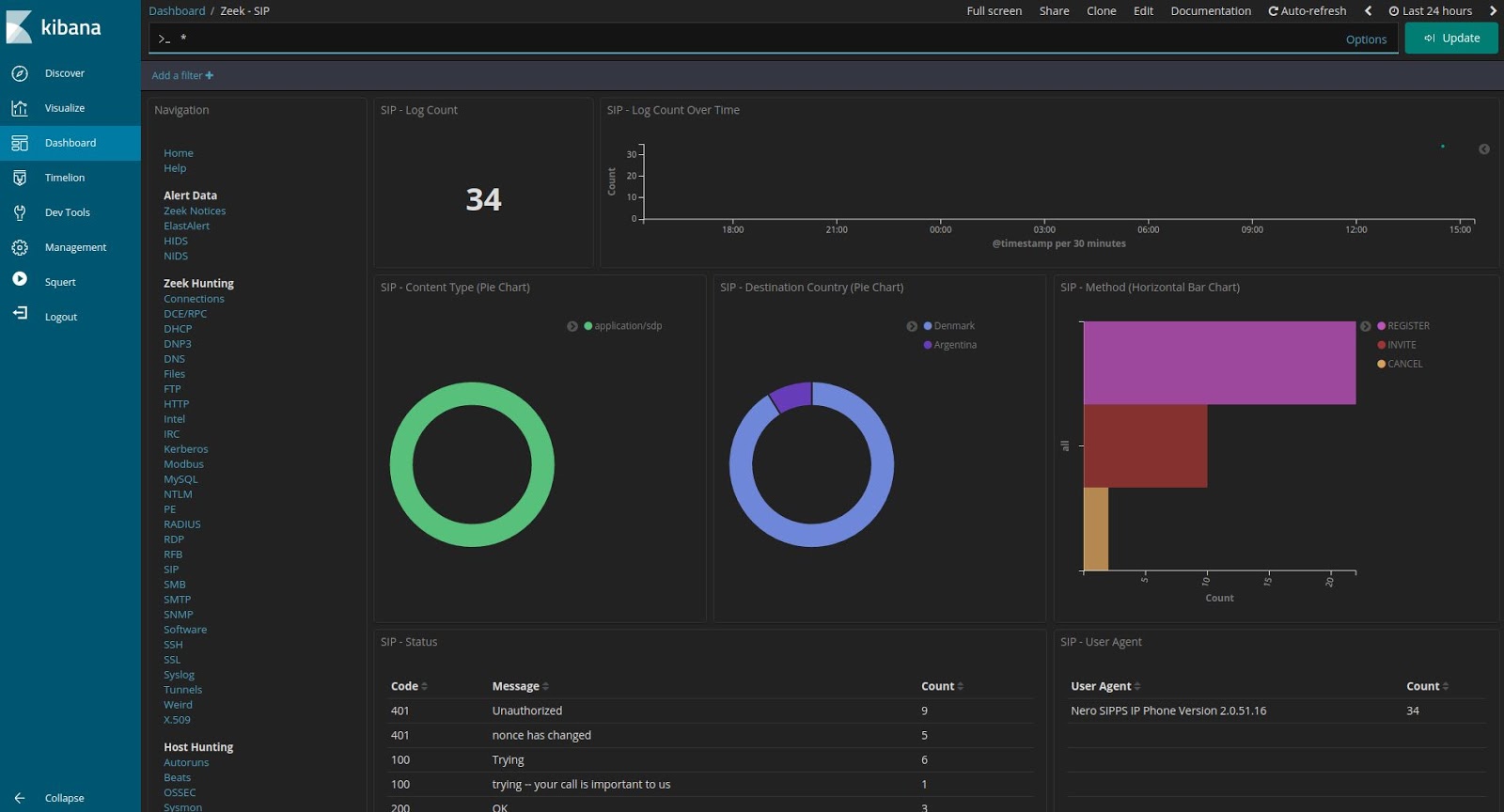
Task: Sort the status table by Code
Action: (409, 686)
